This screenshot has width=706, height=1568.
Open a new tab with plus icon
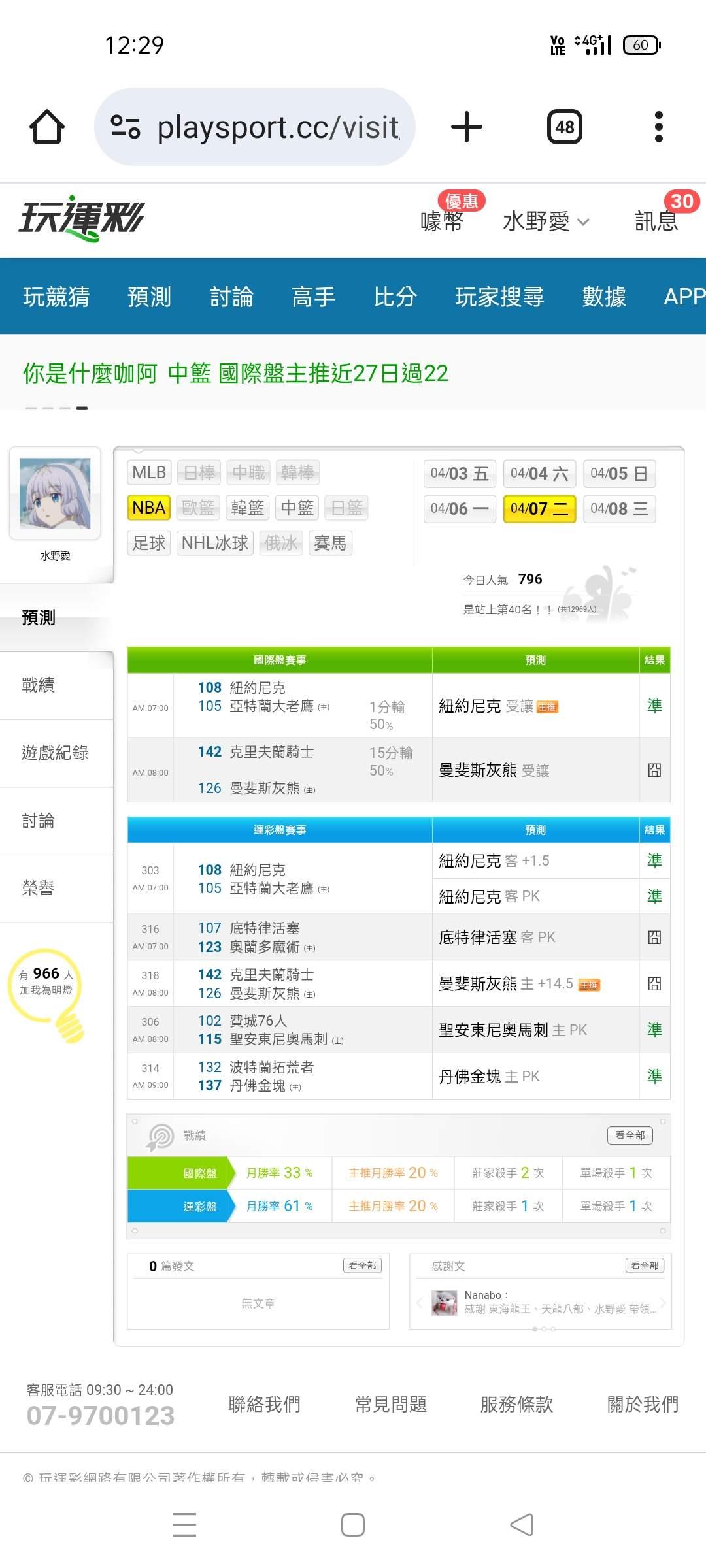467,127
